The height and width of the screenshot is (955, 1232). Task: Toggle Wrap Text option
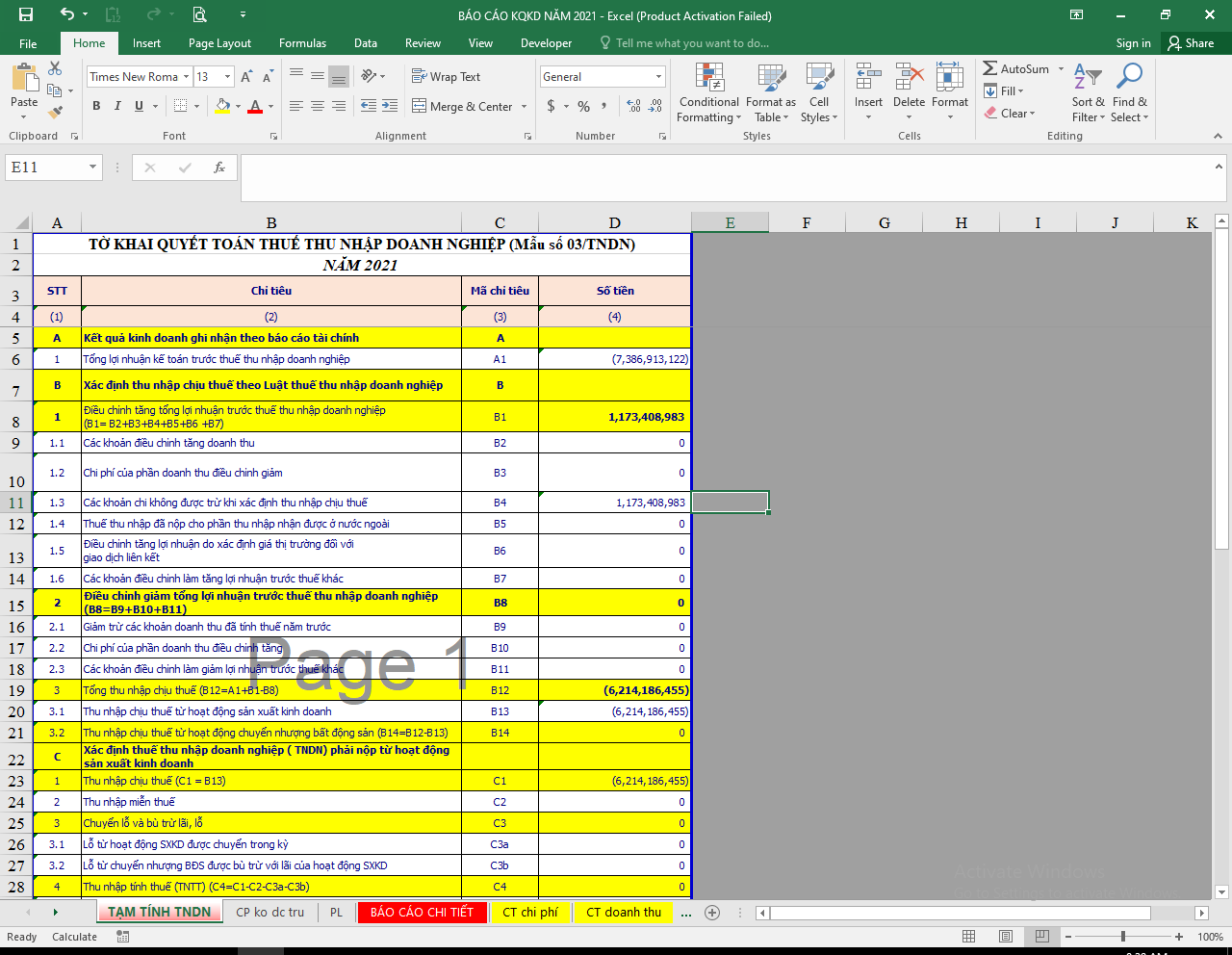[446, 77]
